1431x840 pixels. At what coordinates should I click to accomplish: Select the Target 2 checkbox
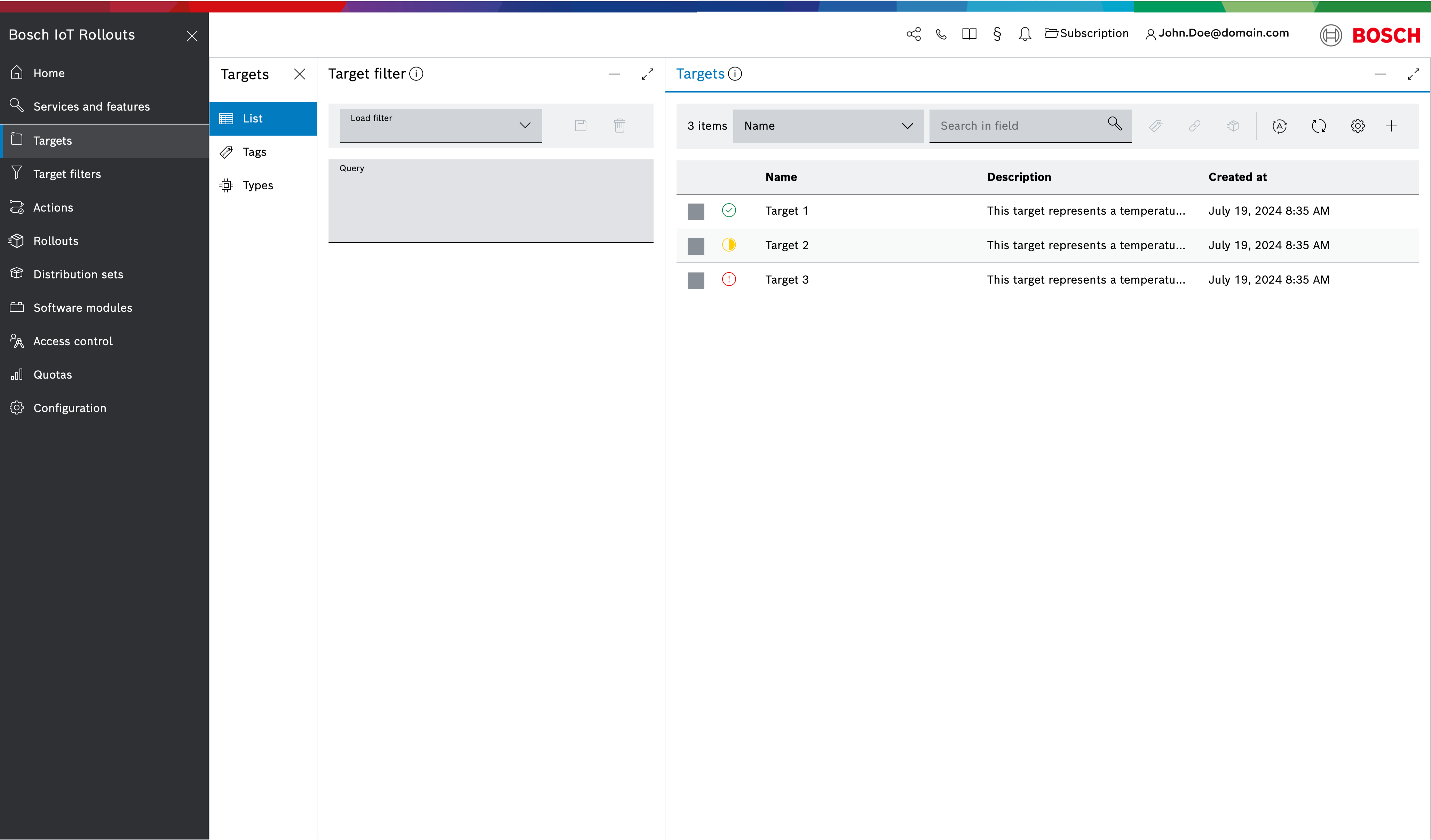click(x=696, y=246)
